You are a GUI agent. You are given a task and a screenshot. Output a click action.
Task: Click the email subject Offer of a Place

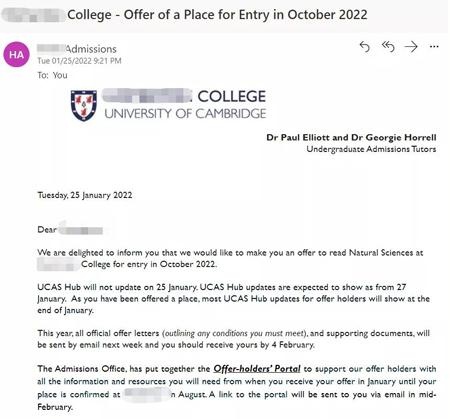217,15
